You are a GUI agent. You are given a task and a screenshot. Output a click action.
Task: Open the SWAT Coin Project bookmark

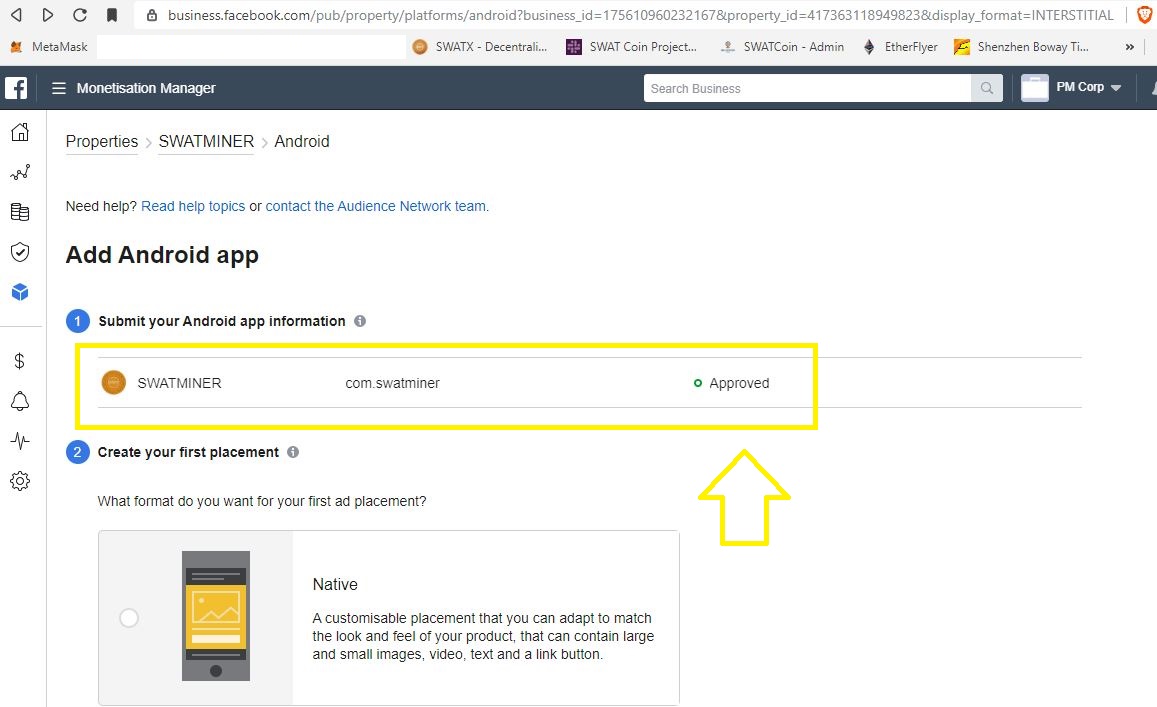coord(632,46)
